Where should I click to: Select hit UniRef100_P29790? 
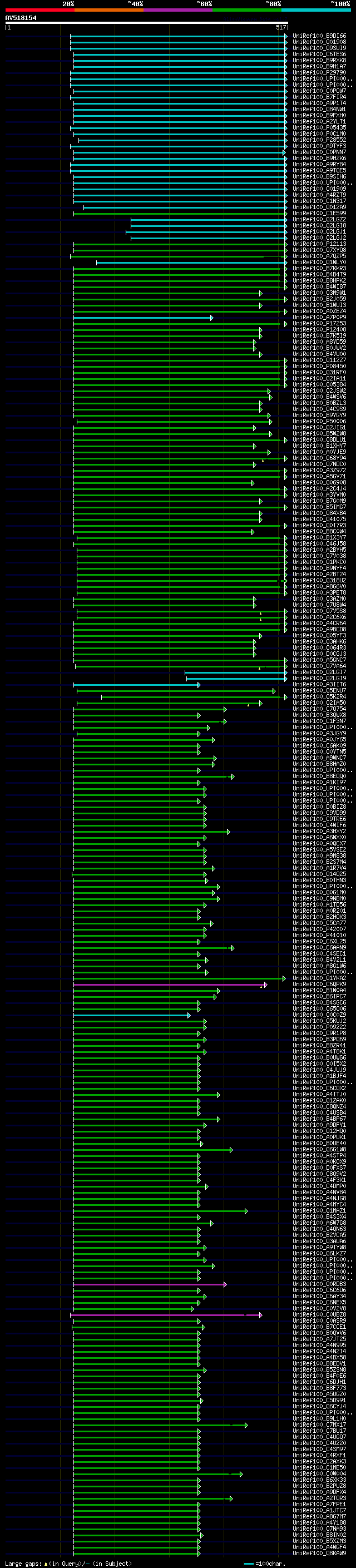pos(319,73)
